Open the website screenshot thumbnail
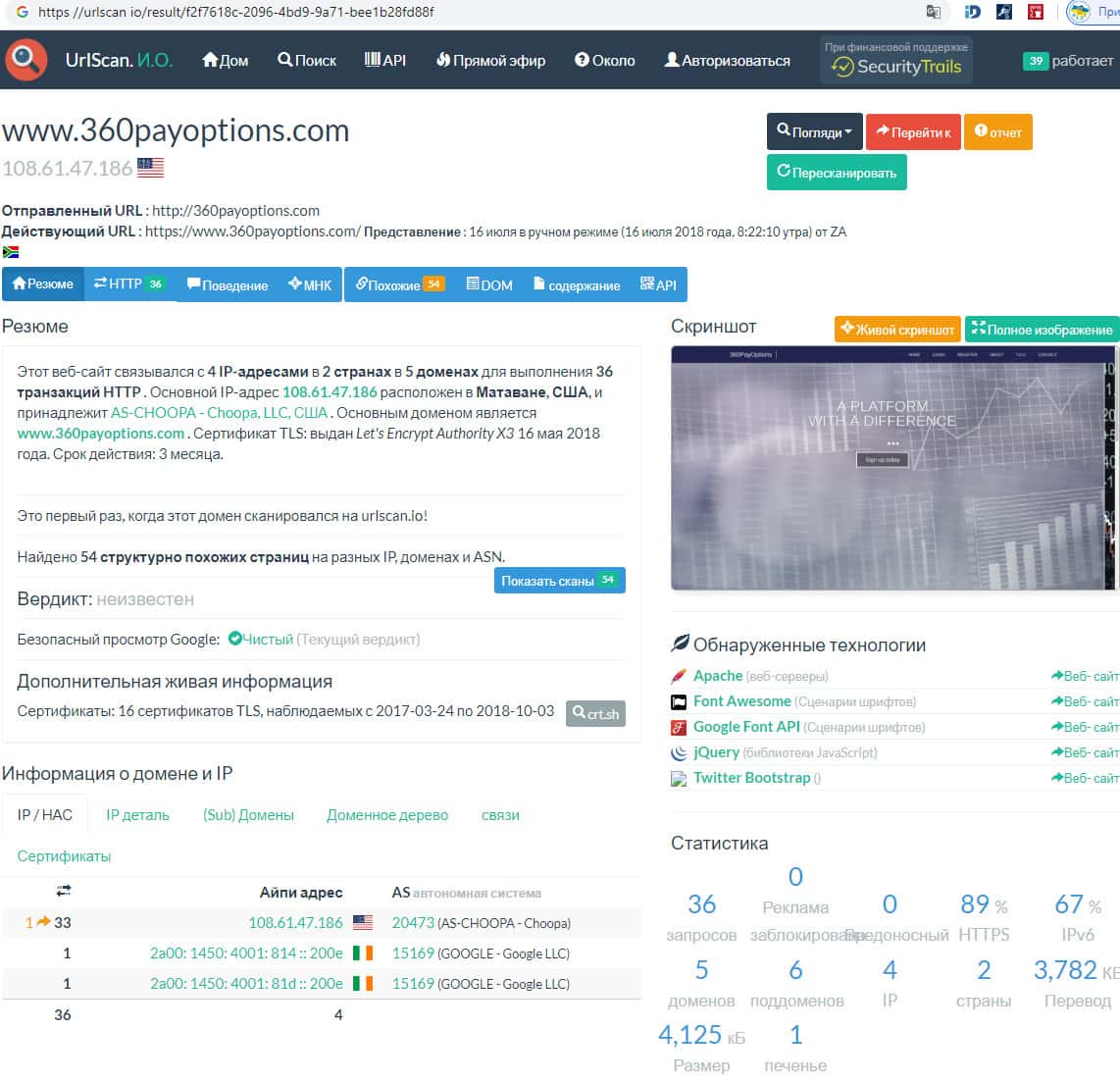This screenshot has width=1120, height=1082. tap(892, 467)
